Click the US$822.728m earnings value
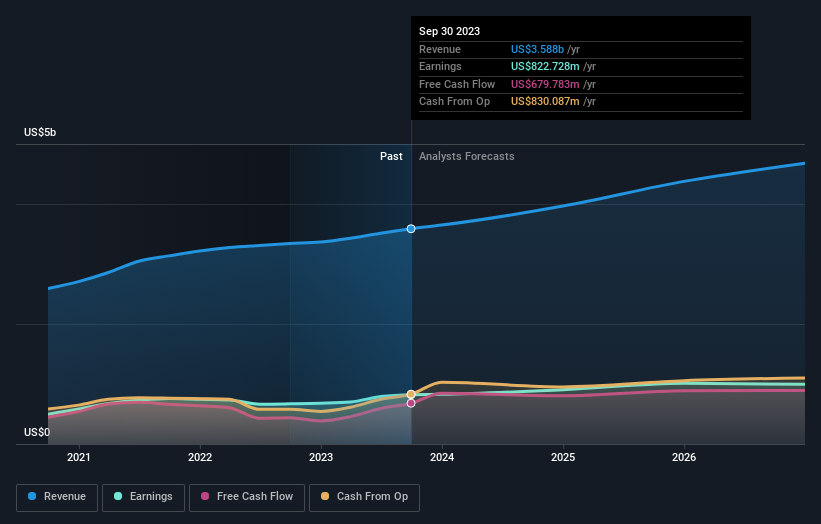The image size is (821, 524). [545, 66]
